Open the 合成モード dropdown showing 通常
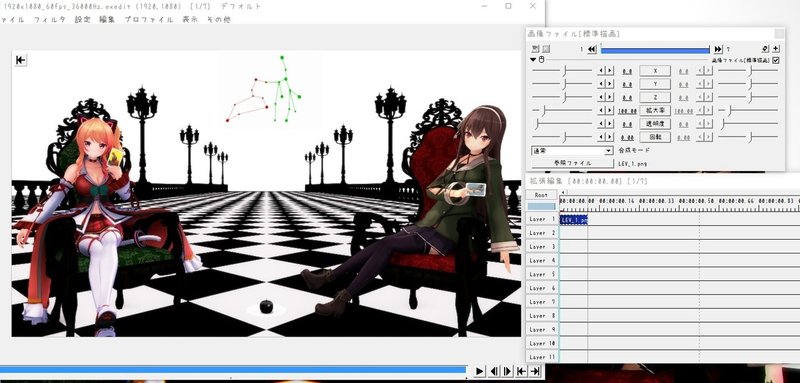 tap(572, 151)
